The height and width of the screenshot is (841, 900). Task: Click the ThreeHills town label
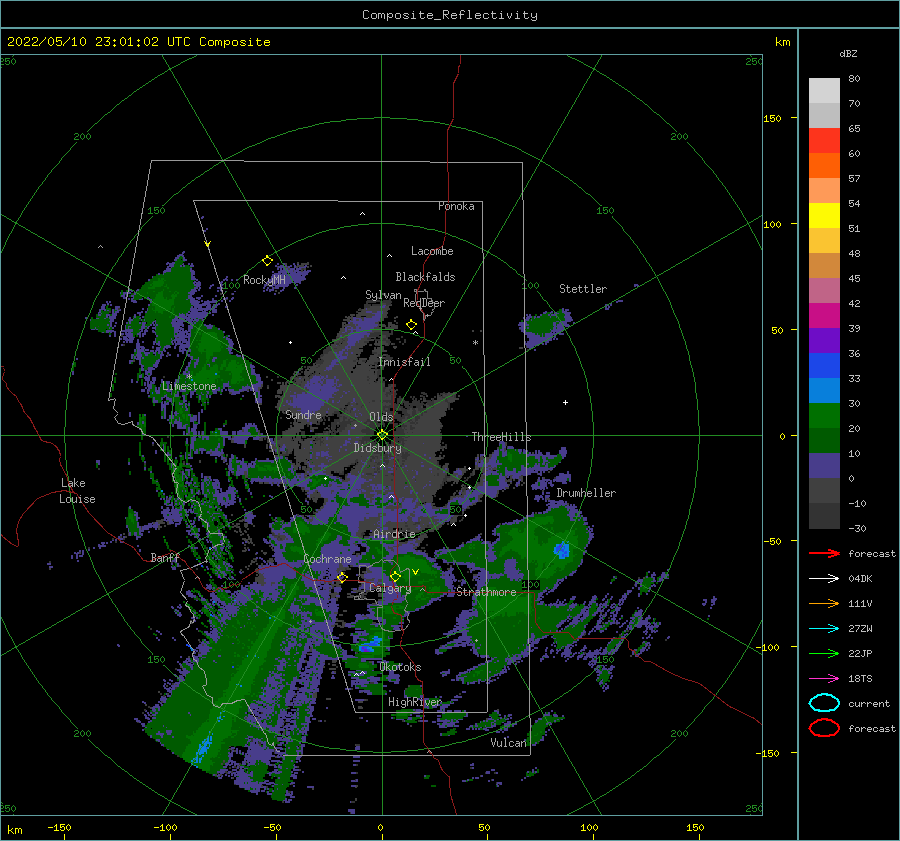coord(501,437)
